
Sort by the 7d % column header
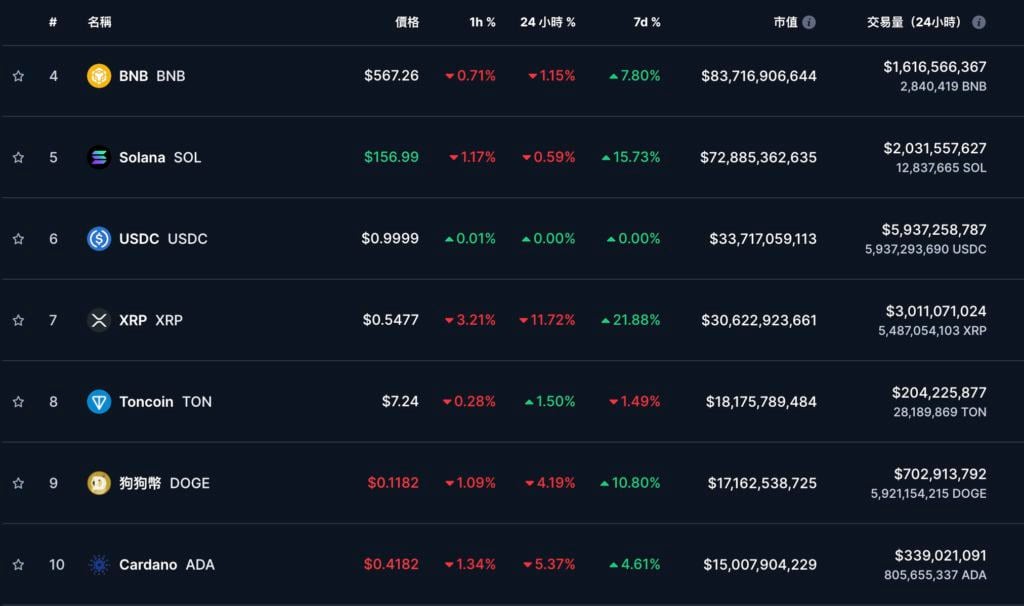pos(647,22)
